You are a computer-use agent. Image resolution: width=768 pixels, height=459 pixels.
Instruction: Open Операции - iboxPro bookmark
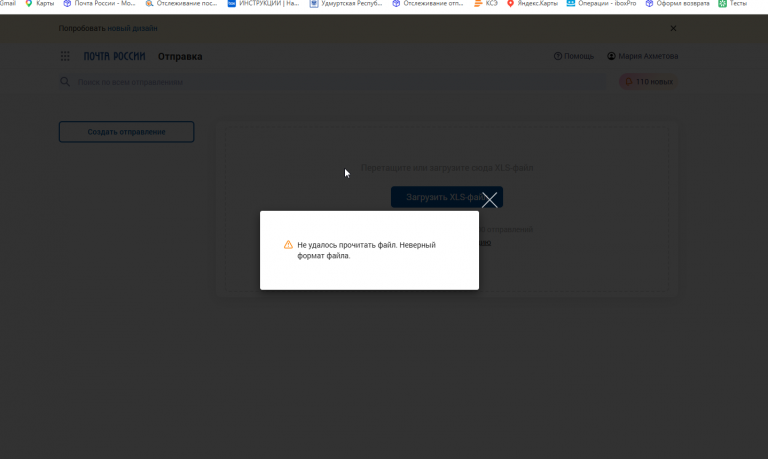tap(601, 3)
